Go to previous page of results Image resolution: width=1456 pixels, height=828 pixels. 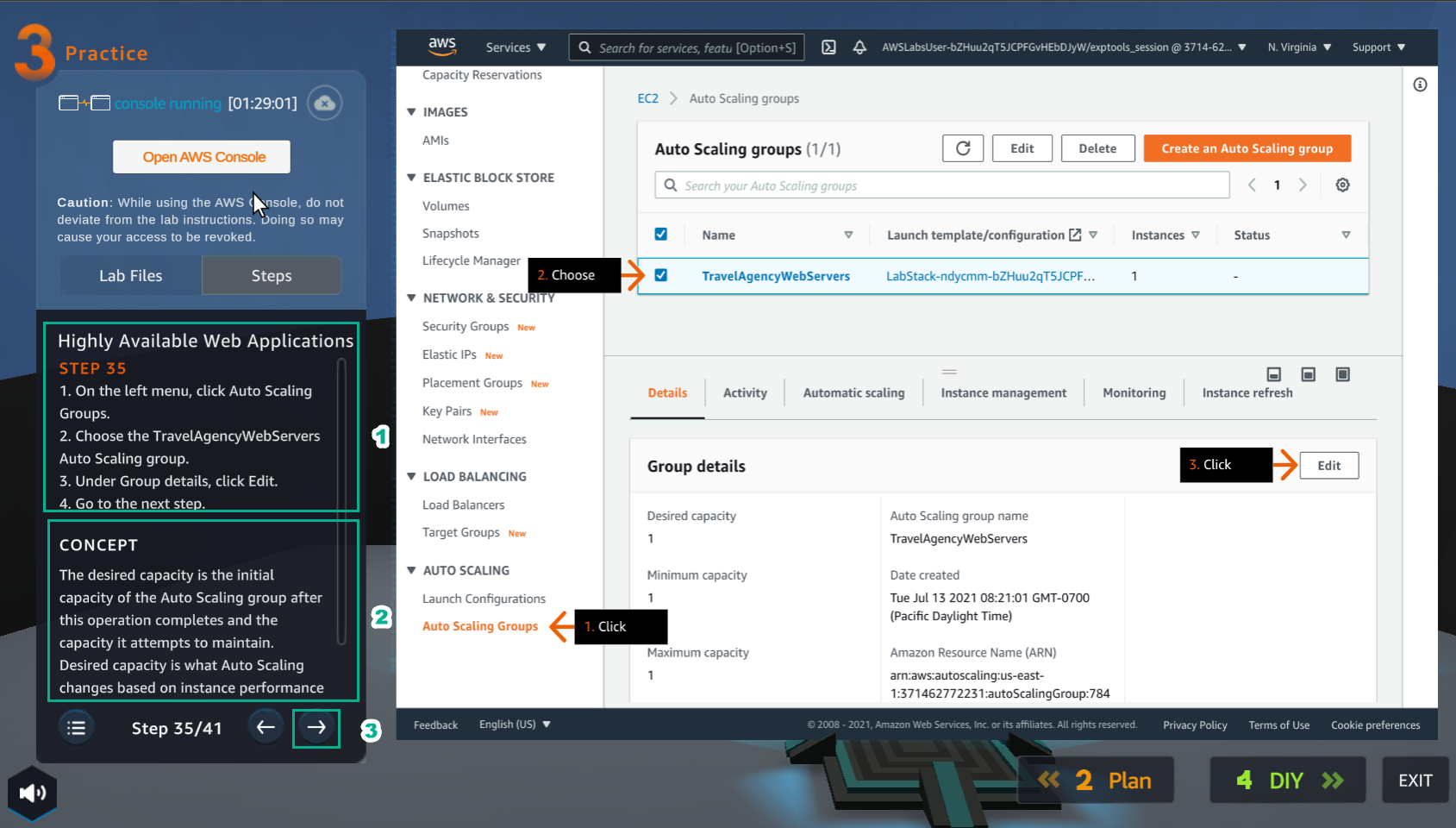point(1252,185)
